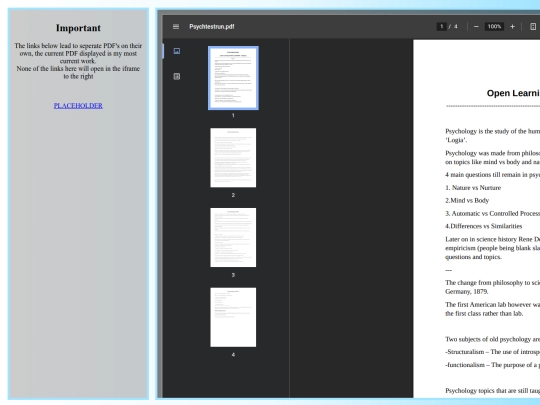Show the document outline view in sidebar

point(177,76)
